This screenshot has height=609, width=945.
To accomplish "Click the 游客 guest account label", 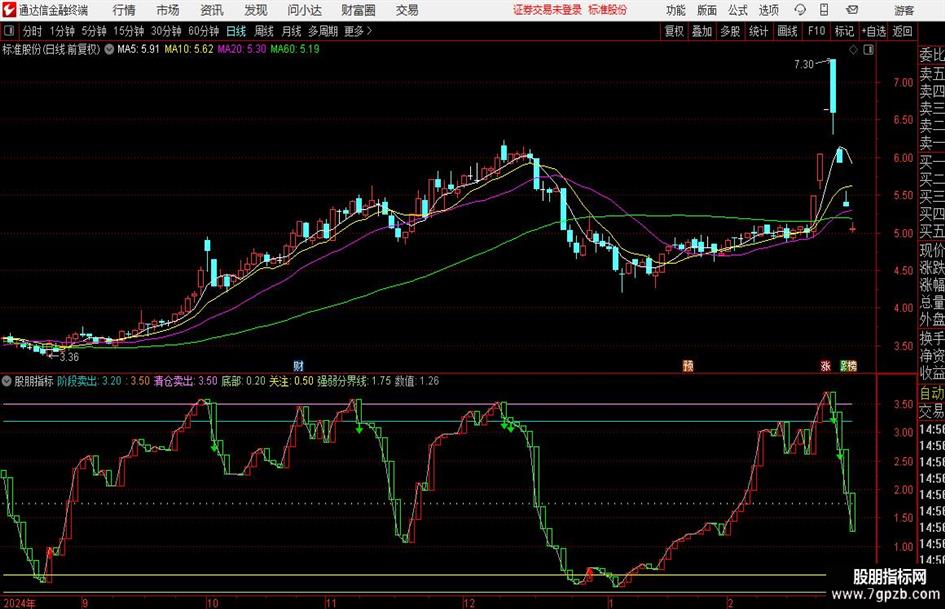I will pyautogui.click(x=903, y=10).
